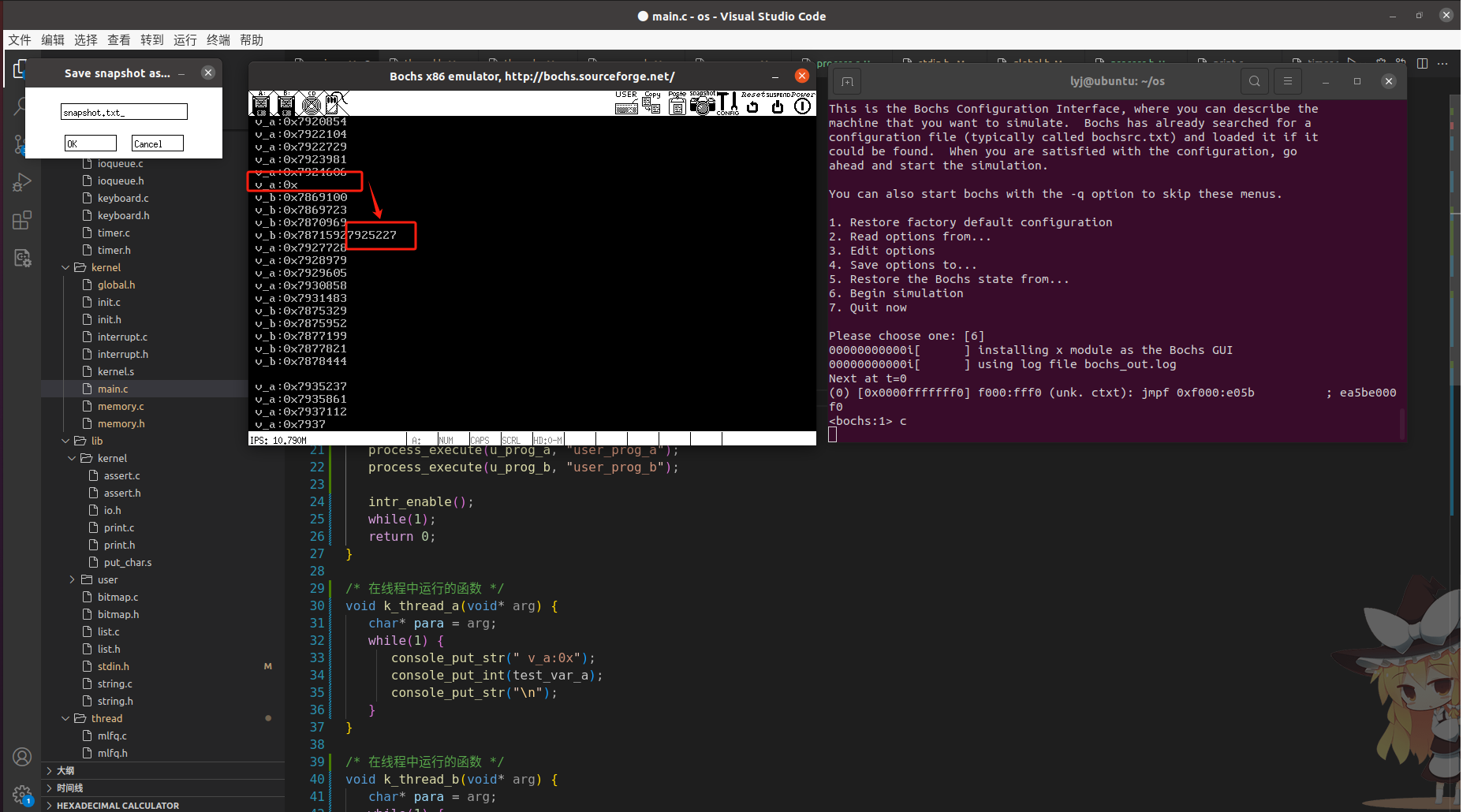Click the snapshot.txt filename field
Image resolution: width=1463 pixels, height=812 pixels.
point(124,112)
